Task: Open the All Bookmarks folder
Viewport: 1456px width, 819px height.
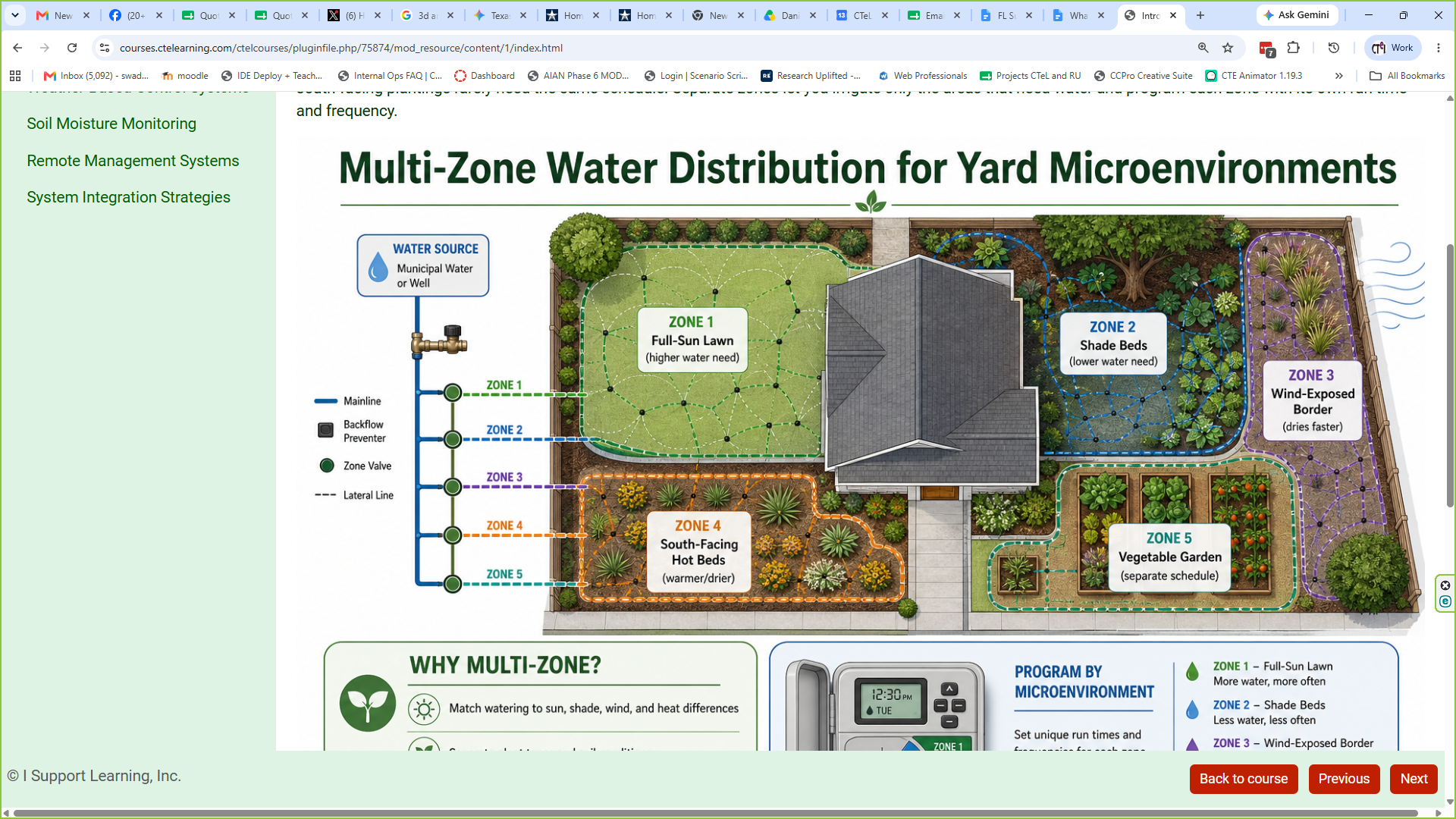Action: (x=1407, y=76)
